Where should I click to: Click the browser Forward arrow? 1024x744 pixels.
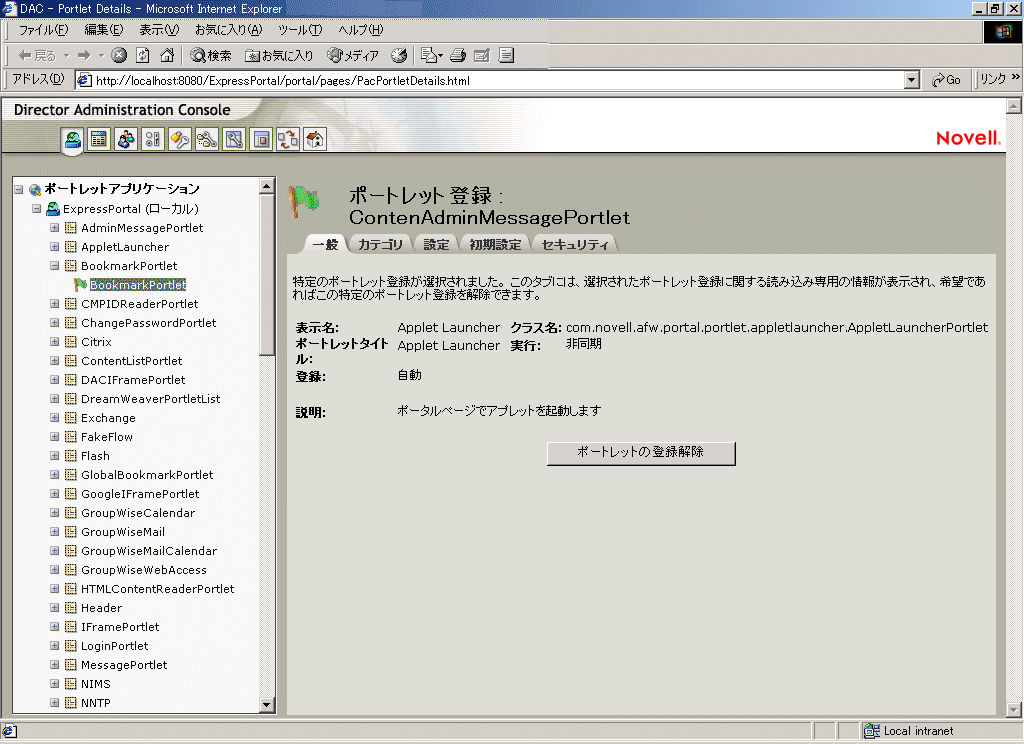click(x=84, y=56)
